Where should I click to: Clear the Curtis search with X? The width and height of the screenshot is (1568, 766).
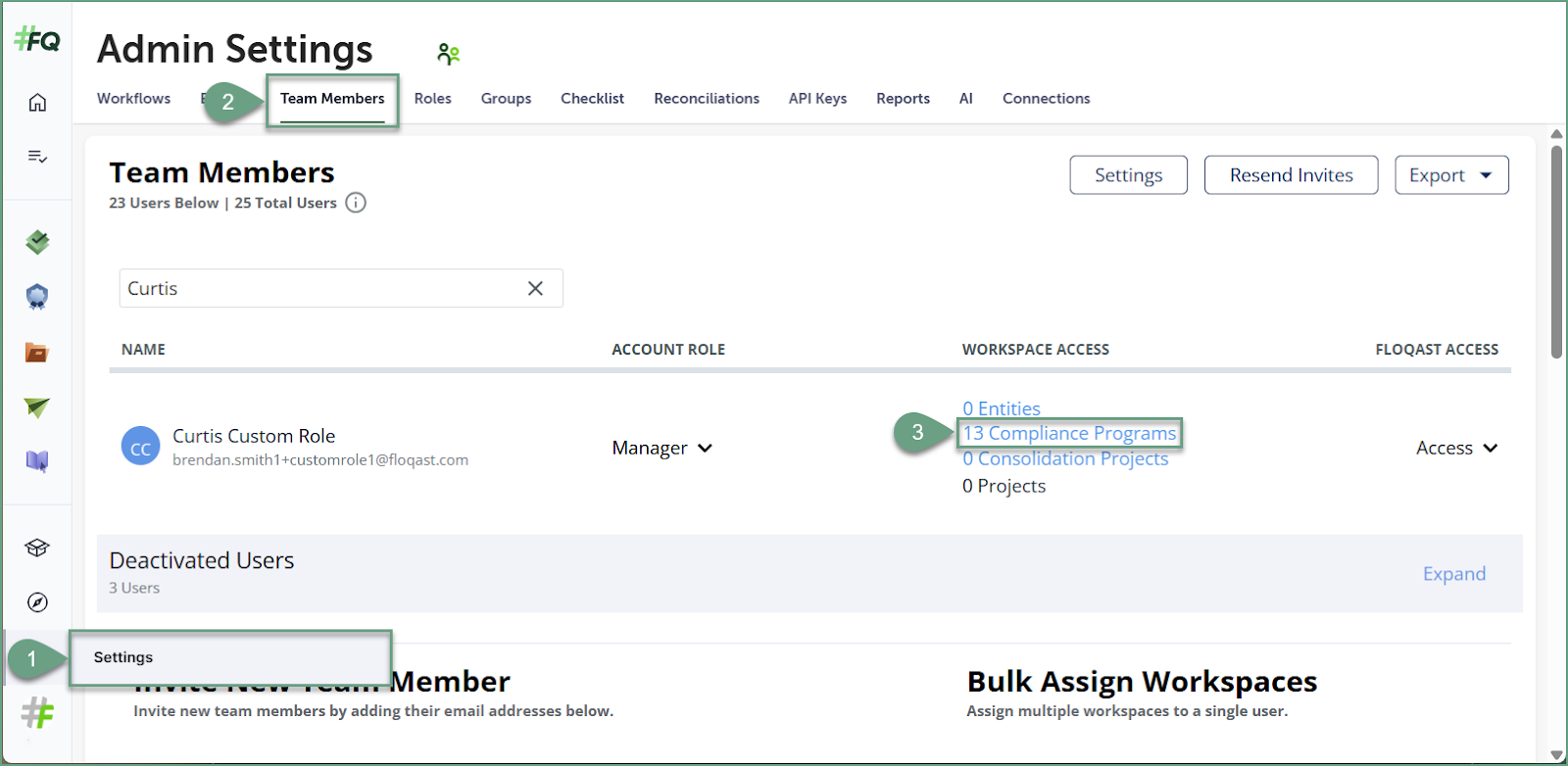pyautogui.click(x=535, y=288)
